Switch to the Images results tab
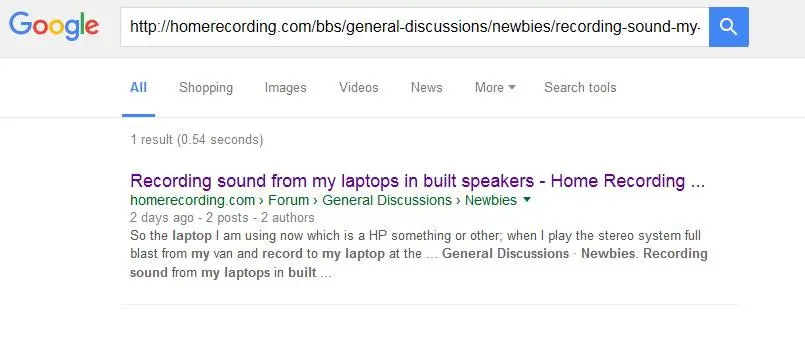 point(285,88)
